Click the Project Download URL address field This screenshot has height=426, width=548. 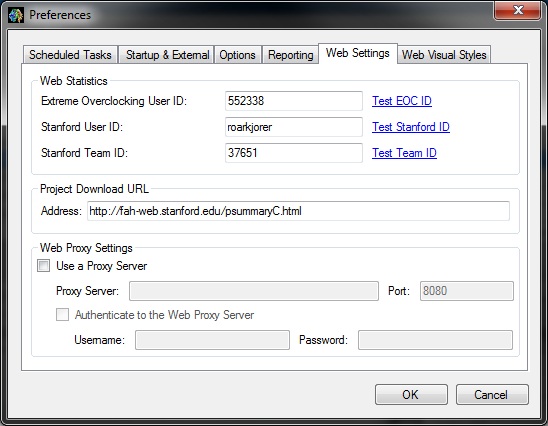[x=298, y=211]
